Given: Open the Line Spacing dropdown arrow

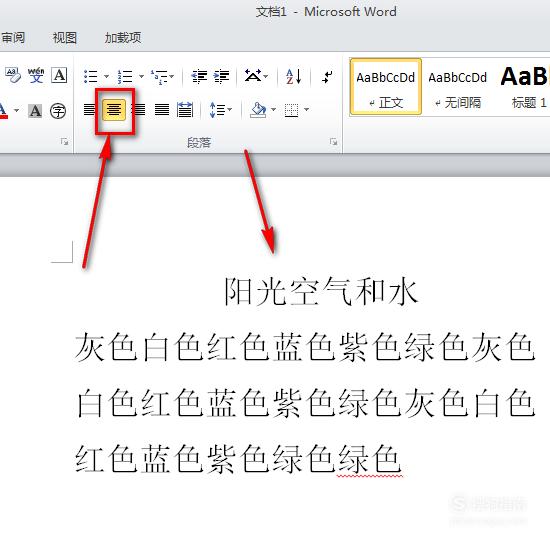Looking at the screenshot, I should [x=230, y=110].
